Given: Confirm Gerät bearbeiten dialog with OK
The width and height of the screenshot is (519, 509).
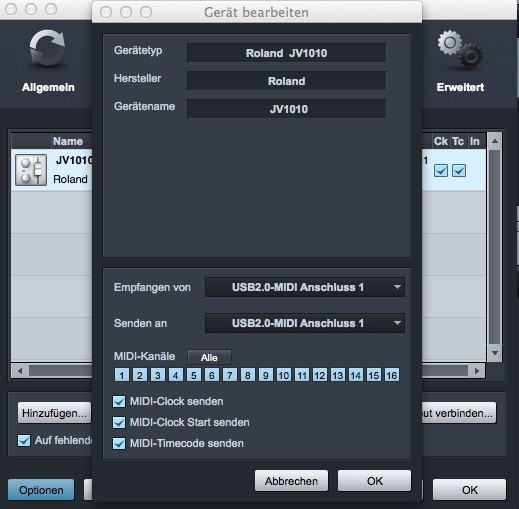Looking at the screenshot, I should click(374, 481).
